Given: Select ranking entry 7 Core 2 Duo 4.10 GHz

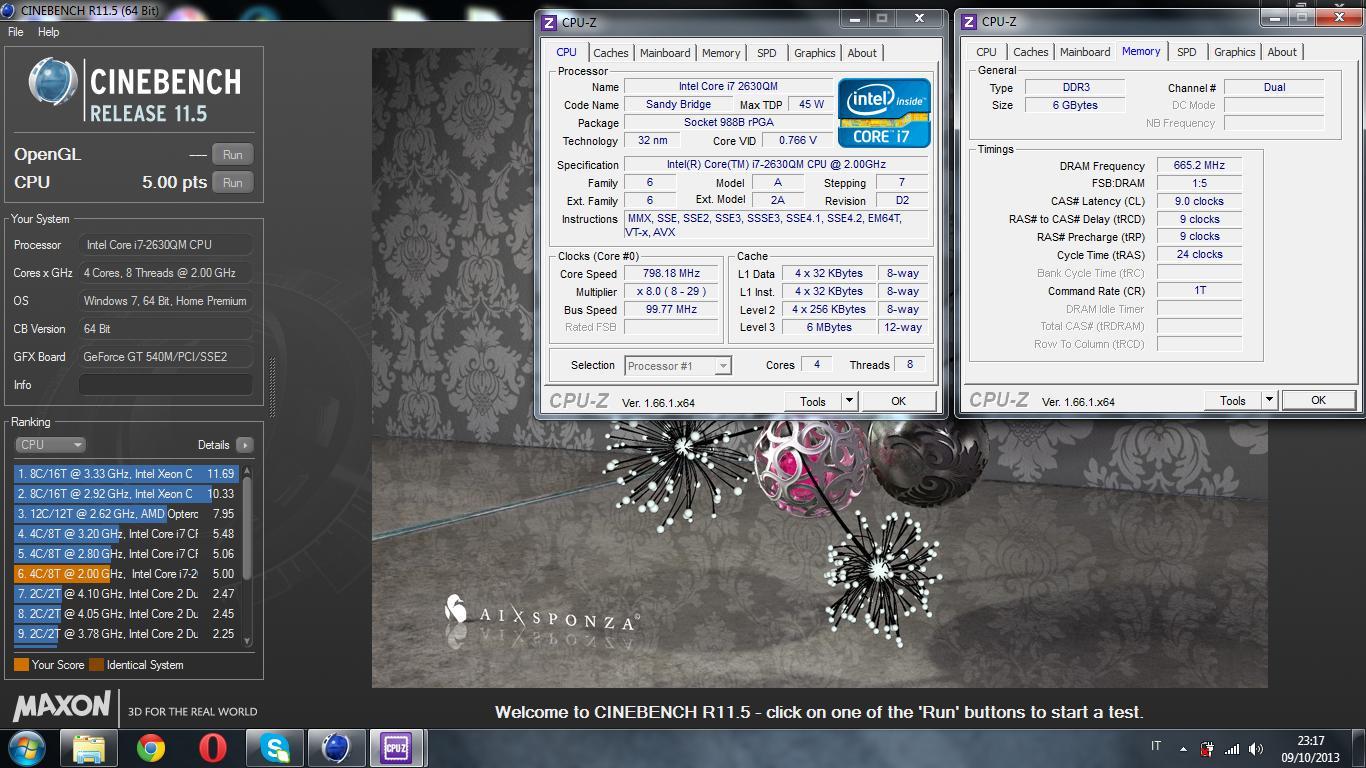Looking at the screenshot, I should coord(127,594).
